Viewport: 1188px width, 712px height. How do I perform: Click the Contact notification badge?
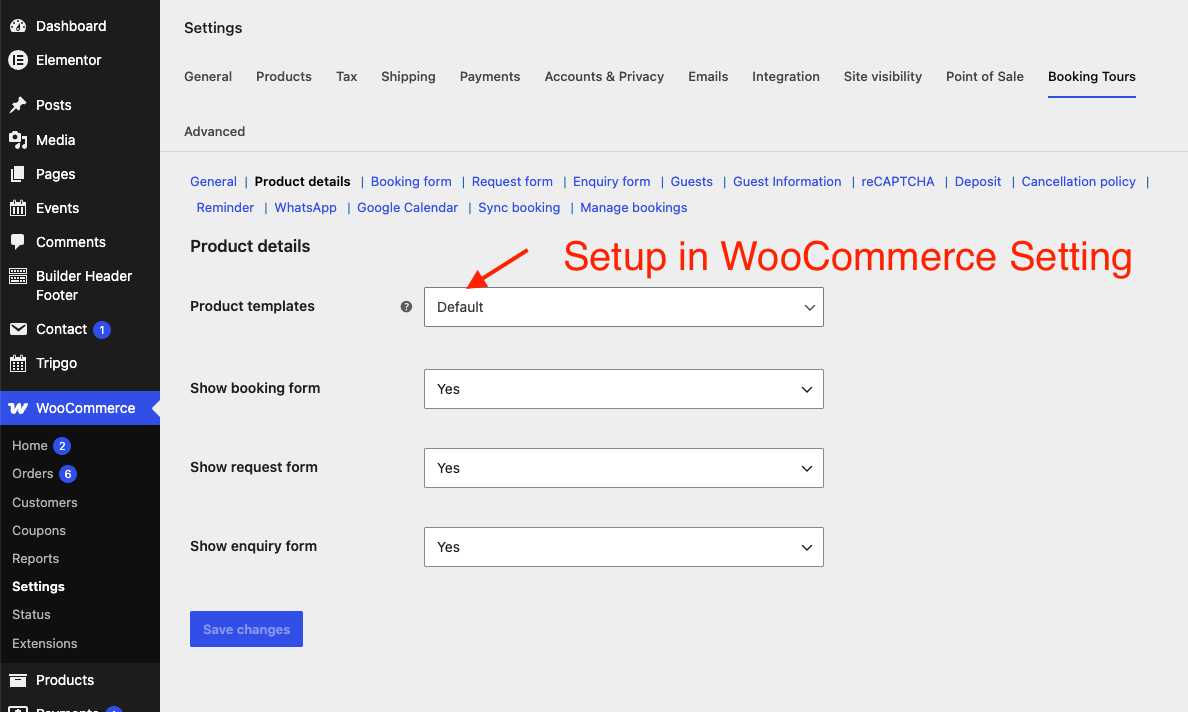102,329
